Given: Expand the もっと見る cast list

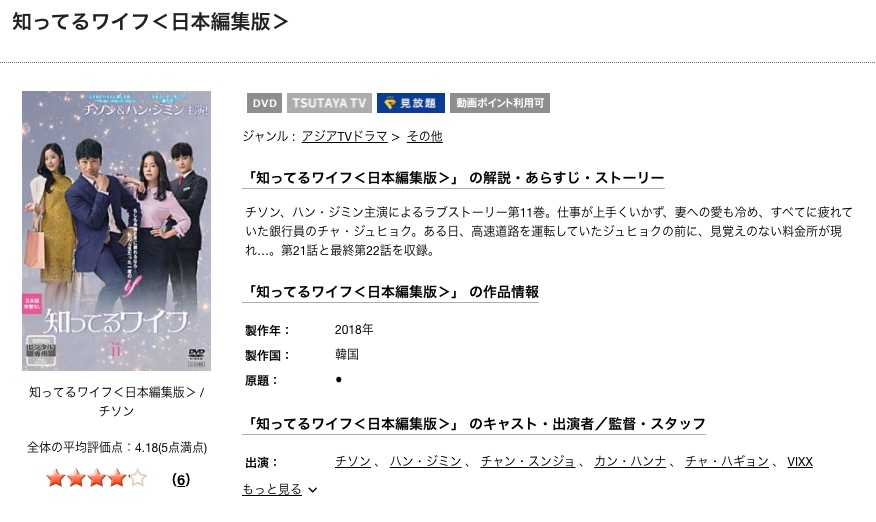Looking at the screenshot, I should click(x=272, y=490).
